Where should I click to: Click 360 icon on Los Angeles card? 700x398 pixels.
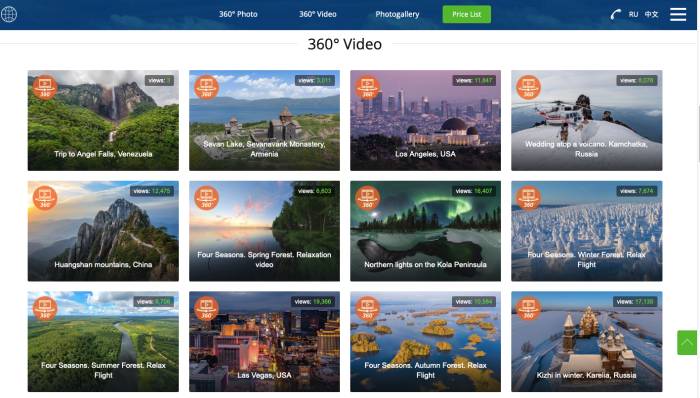367,87
